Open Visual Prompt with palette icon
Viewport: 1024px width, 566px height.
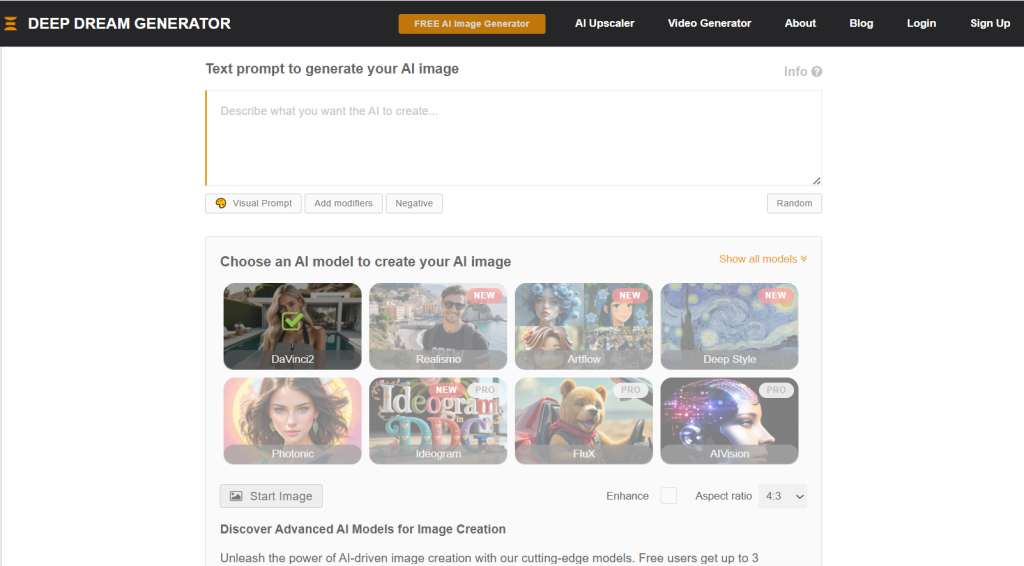click(x=253, y=203)
